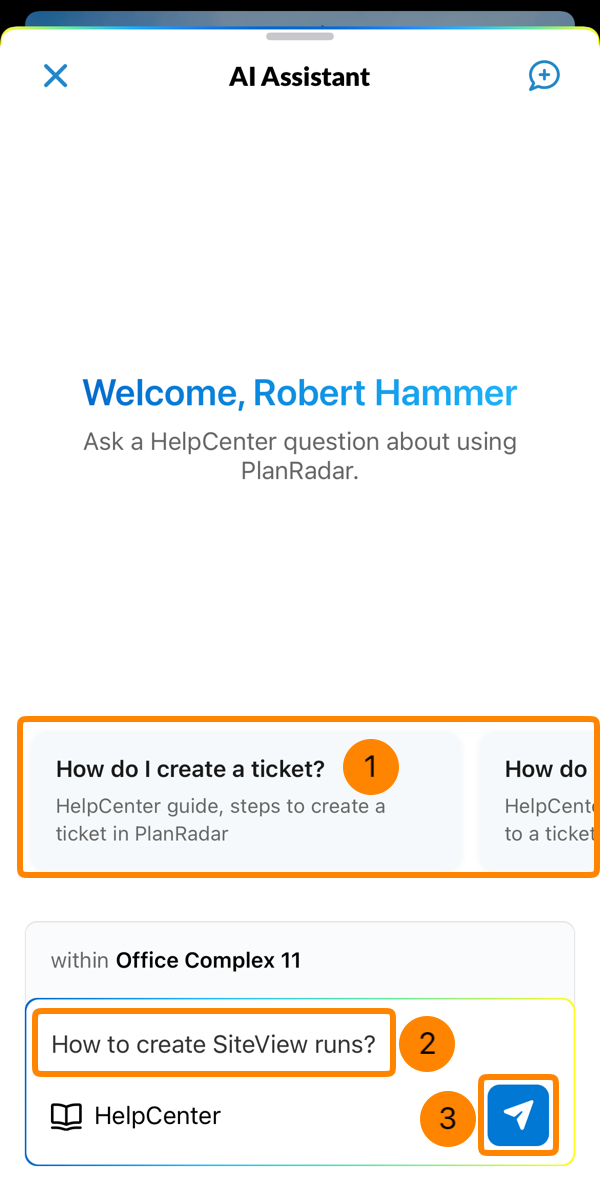
Task: Tap the sheet grabber handle at top
Action: [300, 37]
